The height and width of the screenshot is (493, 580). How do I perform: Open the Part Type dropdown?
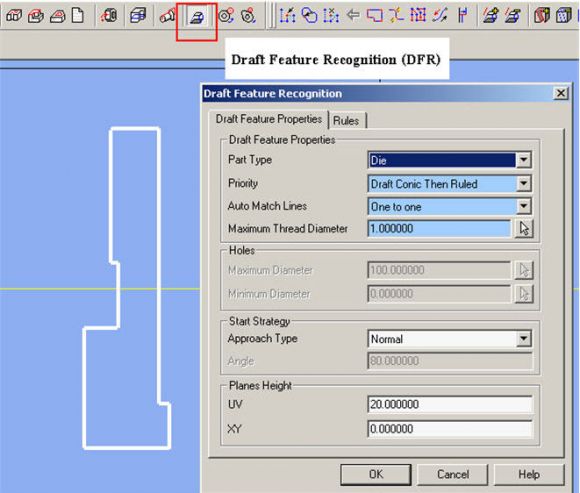coord(523,160)
